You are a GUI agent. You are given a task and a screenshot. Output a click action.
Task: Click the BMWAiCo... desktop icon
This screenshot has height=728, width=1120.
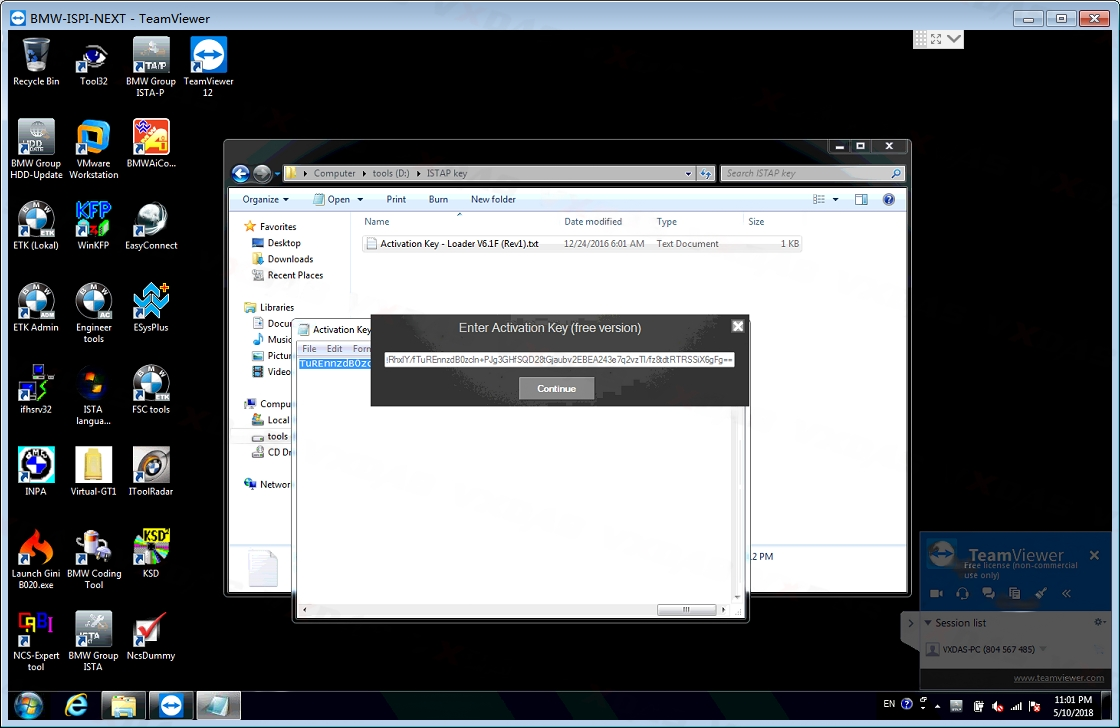[151, 144]
